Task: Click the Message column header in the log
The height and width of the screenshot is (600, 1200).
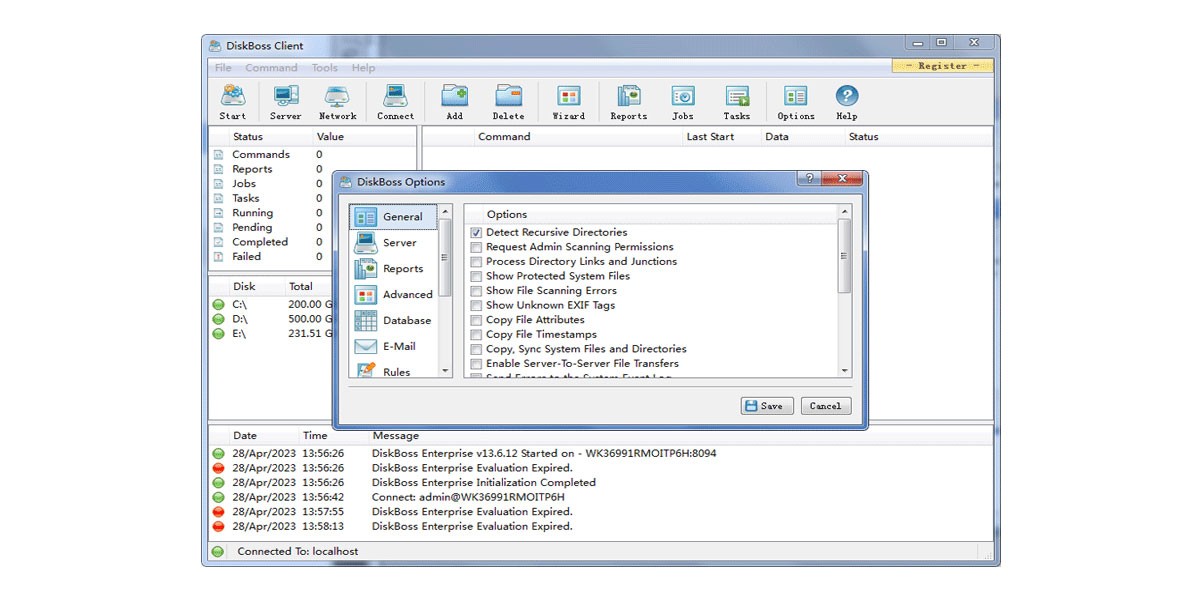Action: [396, 436]
